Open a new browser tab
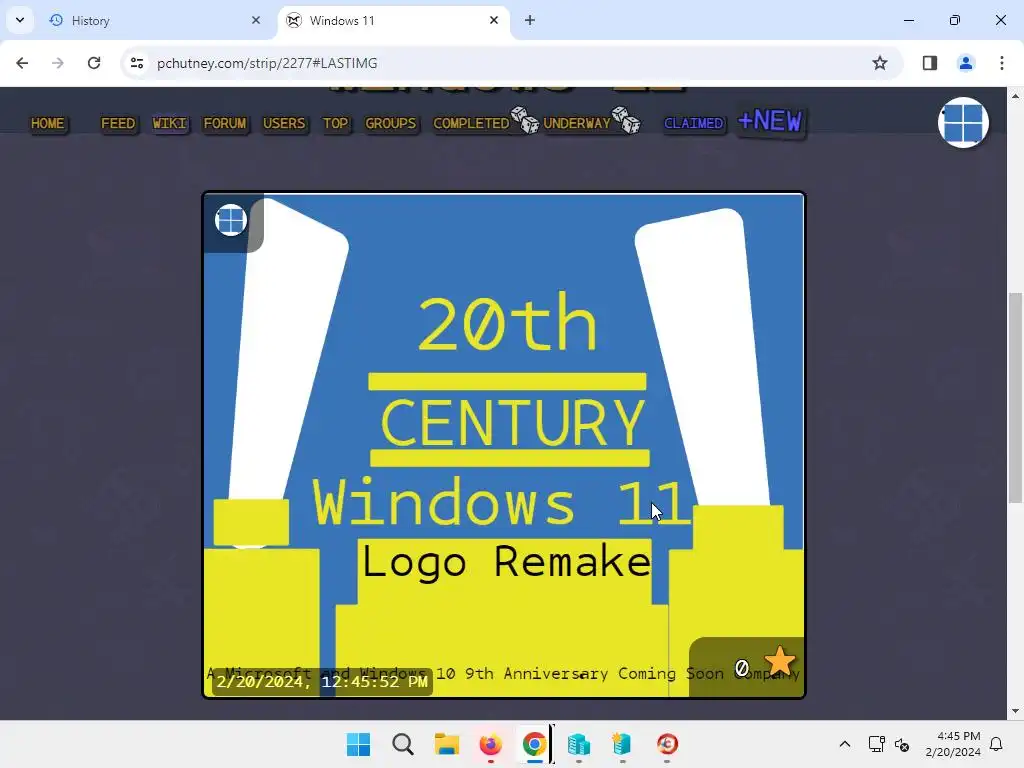 coord(530,20)
